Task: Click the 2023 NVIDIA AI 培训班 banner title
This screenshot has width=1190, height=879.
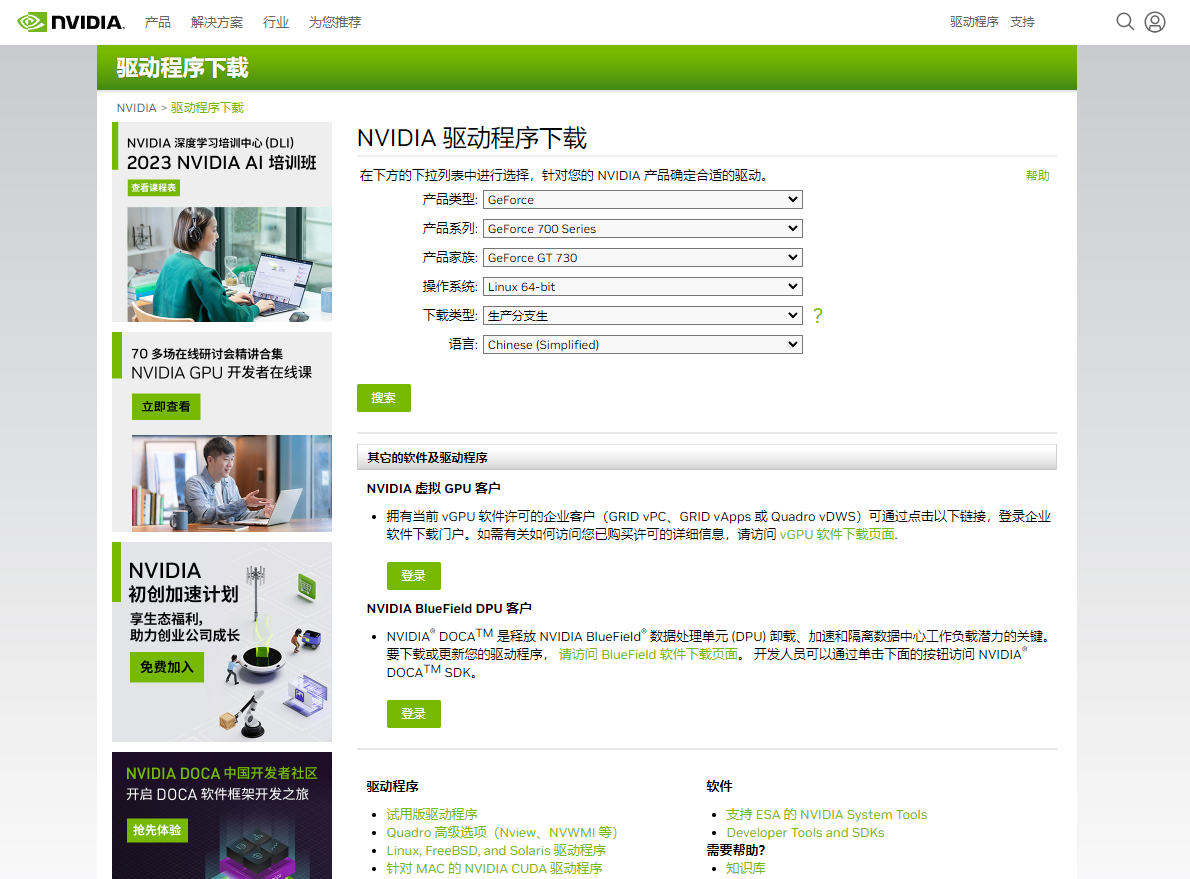Action: 222,162
